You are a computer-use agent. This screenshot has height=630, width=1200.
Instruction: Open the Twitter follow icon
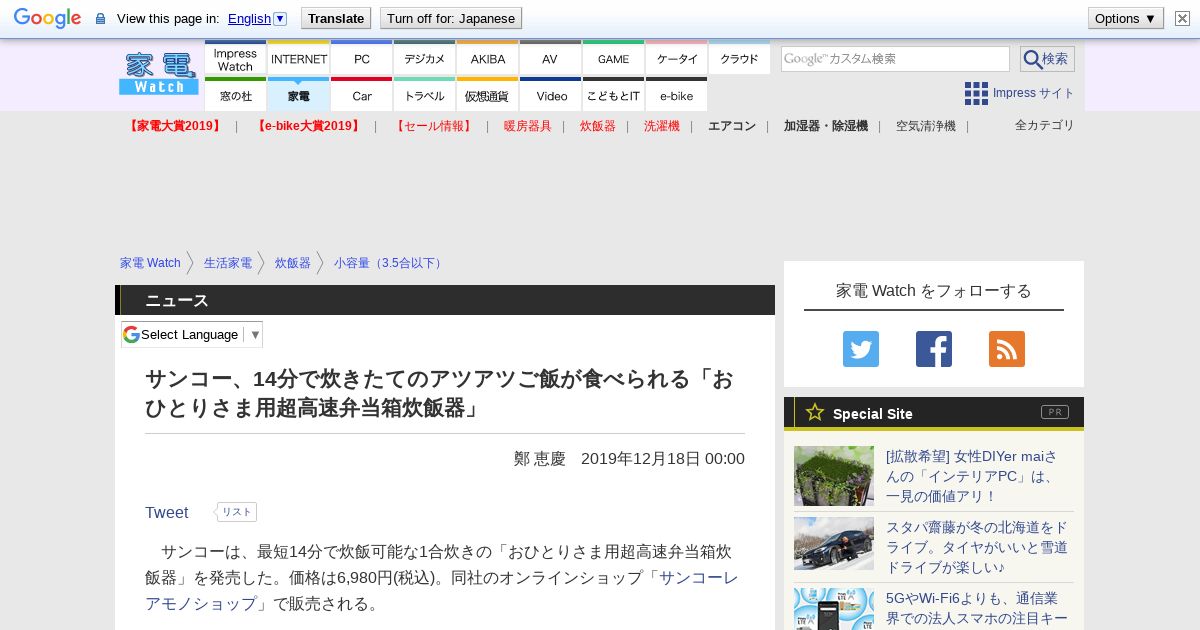(x=861, y=349)
